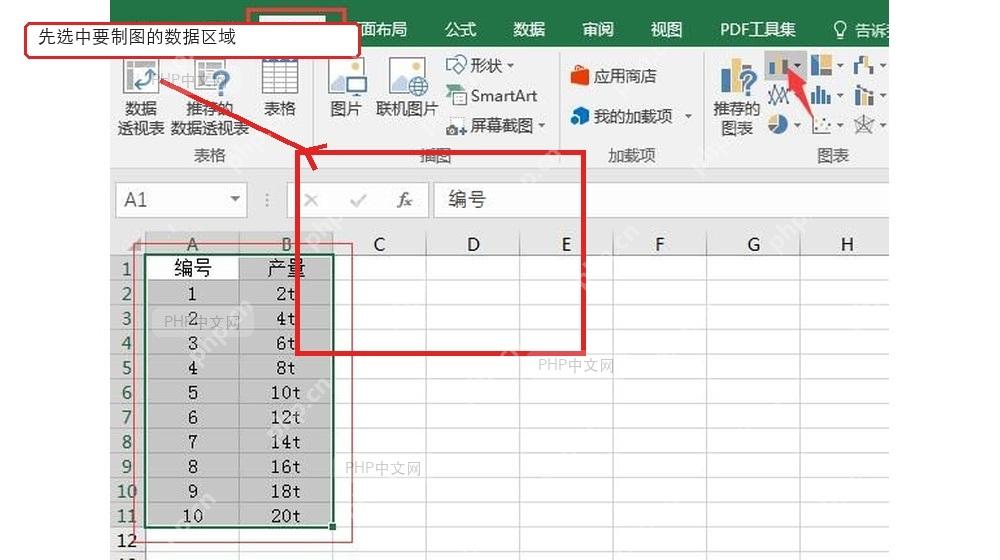
Task: Click the Tell Me lightbulb icon
Action: (x=840, y=29)
